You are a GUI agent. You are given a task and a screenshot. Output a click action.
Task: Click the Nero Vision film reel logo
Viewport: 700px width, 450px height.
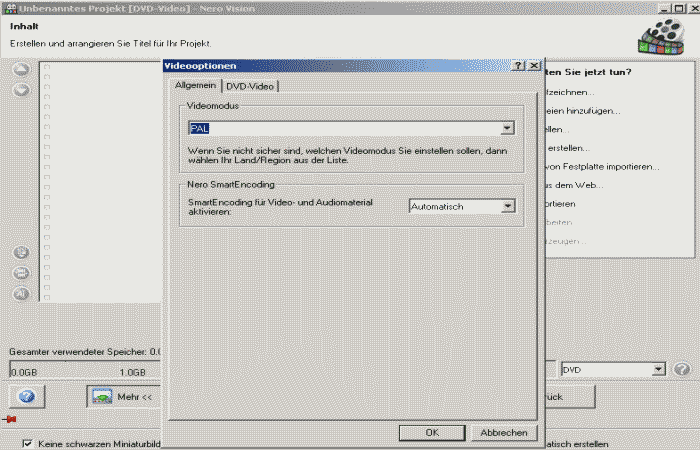(660, 36)
